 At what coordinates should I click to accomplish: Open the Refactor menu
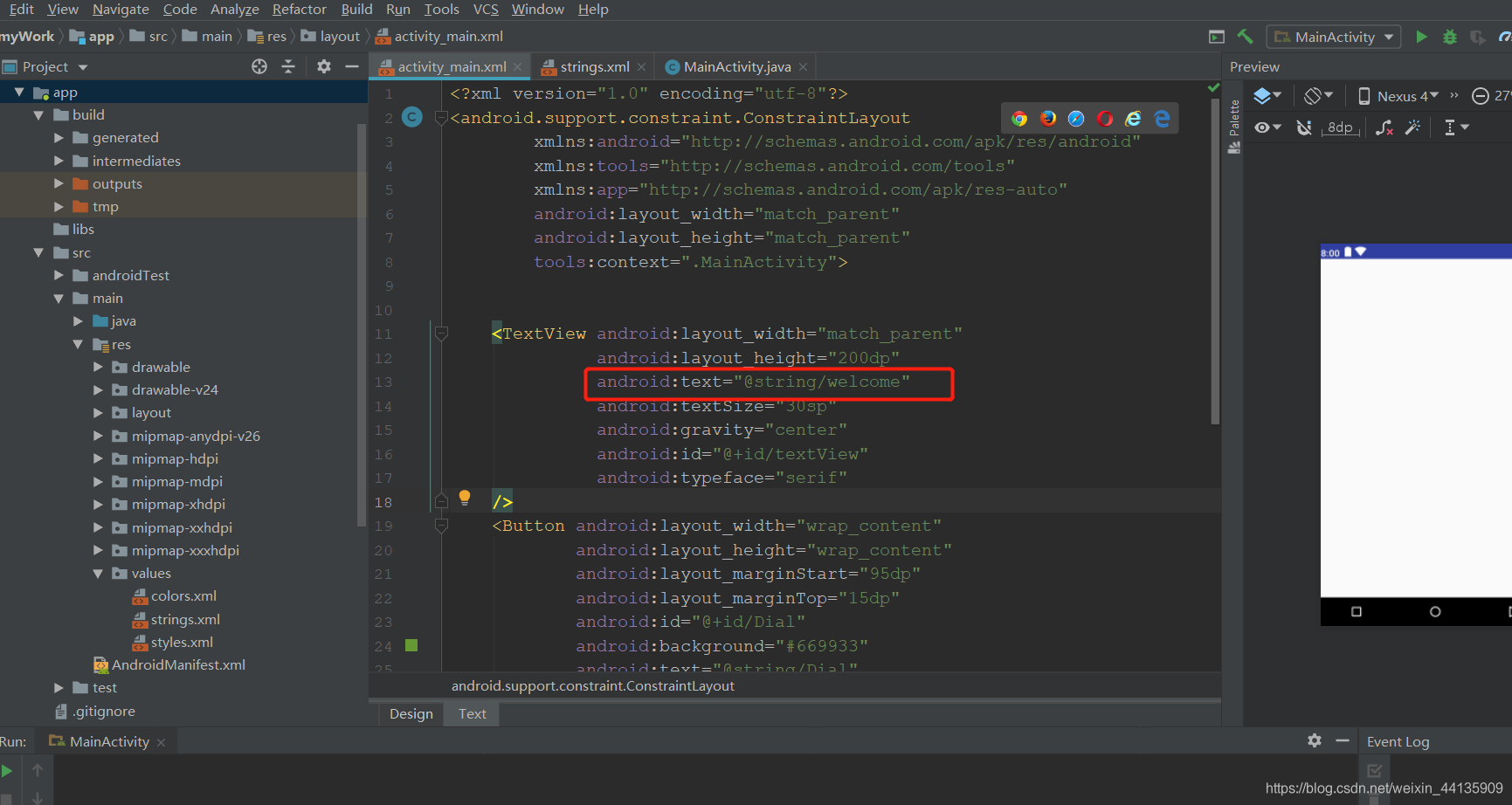coord(300,10)
